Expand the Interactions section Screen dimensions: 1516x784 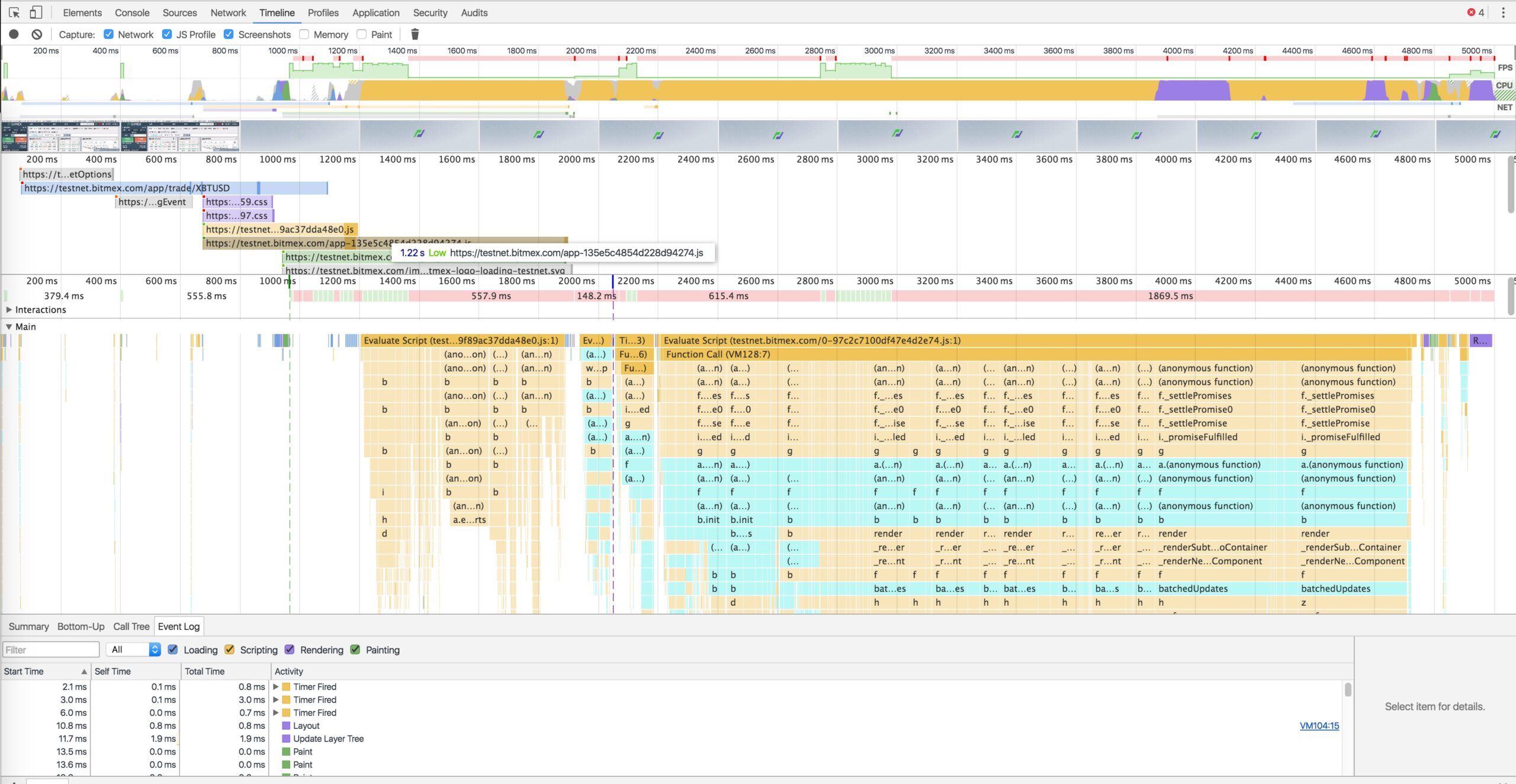8,310
